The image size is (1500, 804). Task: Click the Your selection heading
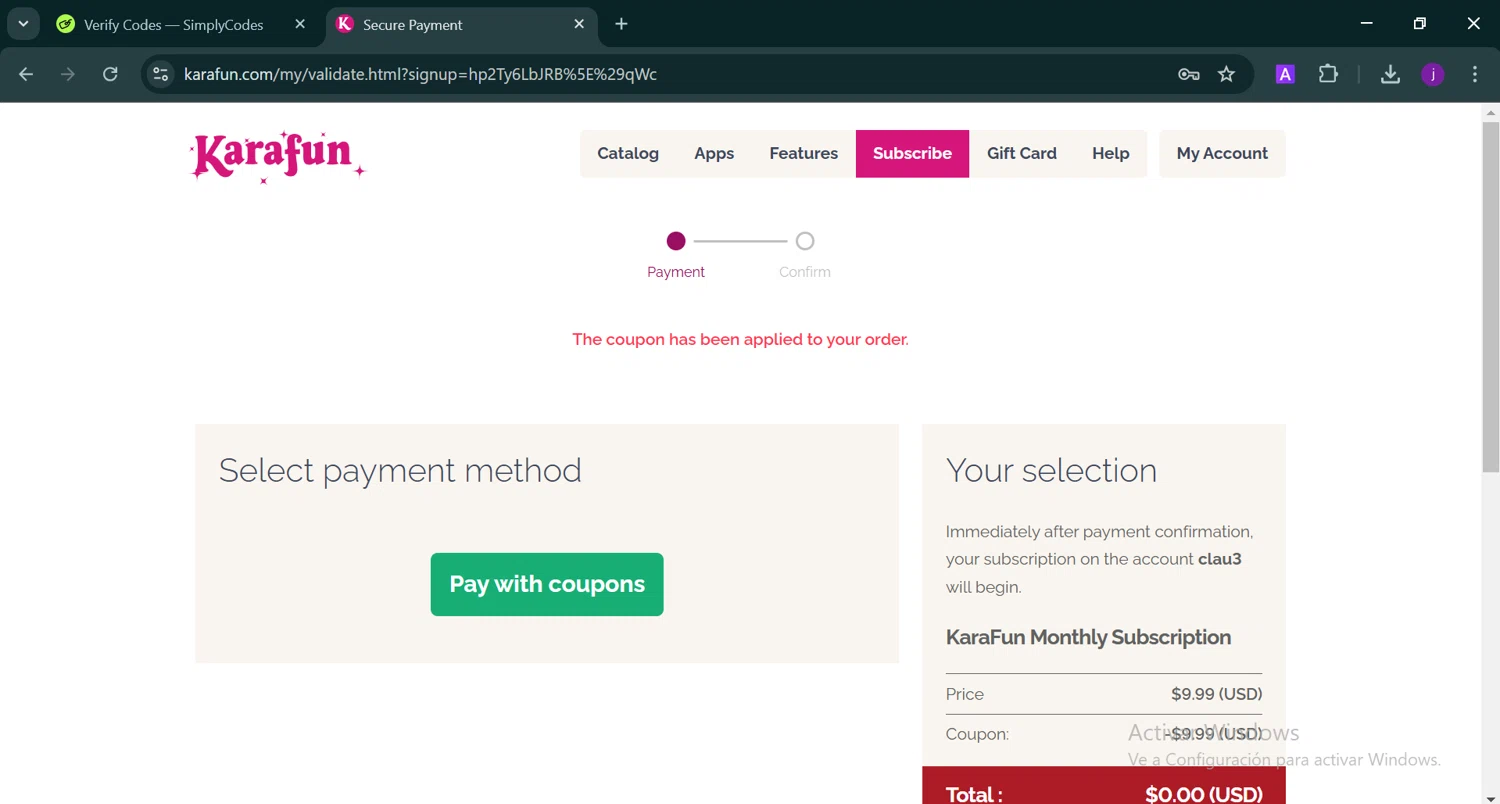(1051, 470)
